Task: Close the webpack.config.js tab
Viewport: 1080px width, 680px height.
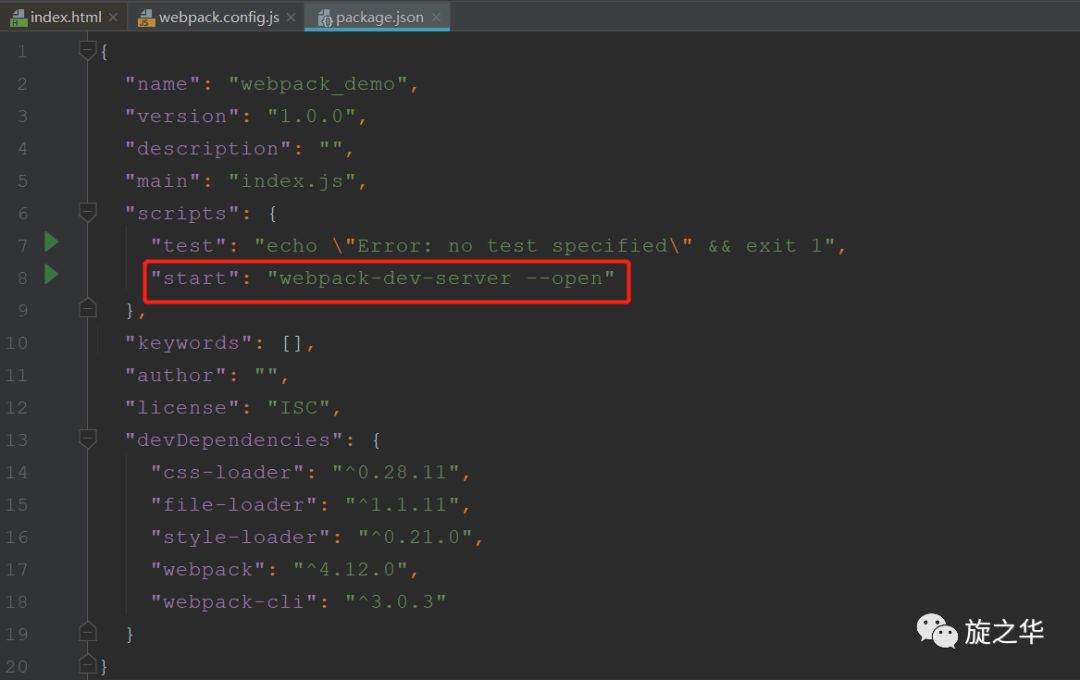Action: [x=291, y=17]
